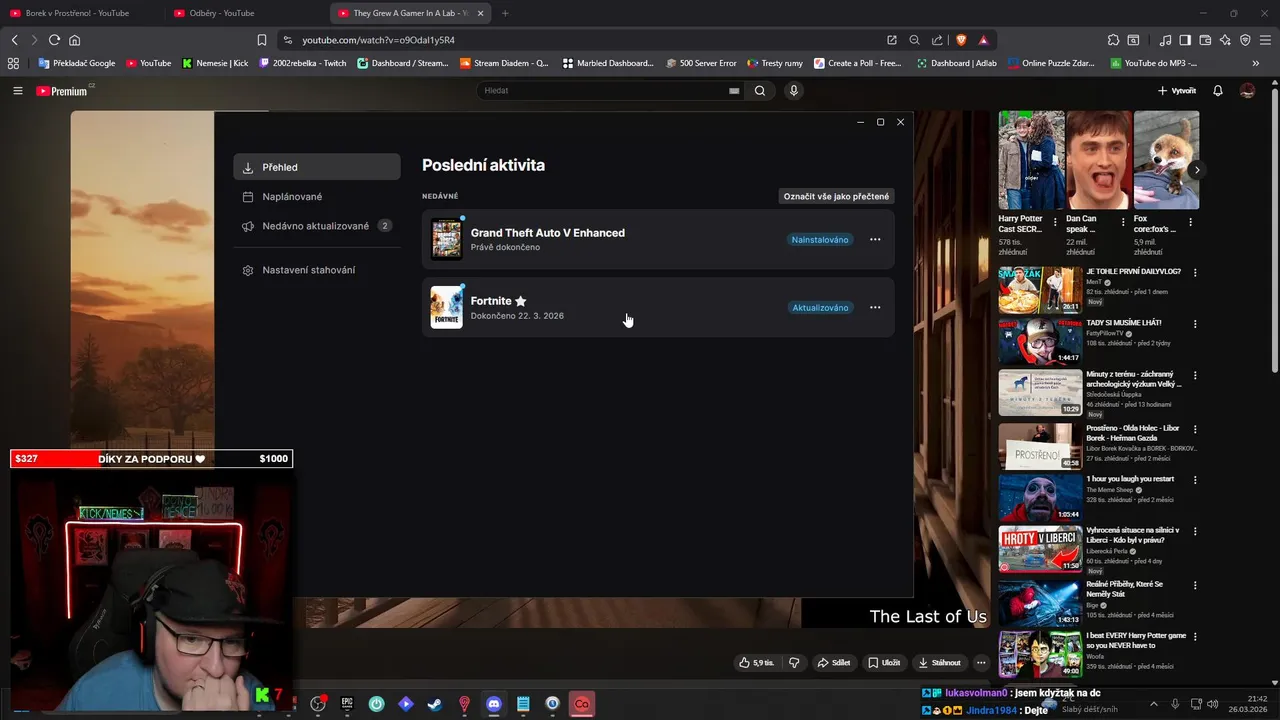Click Označit vše jako přečtené button
The height and width of the screenshot is (720, 1280).
point(836,196)
